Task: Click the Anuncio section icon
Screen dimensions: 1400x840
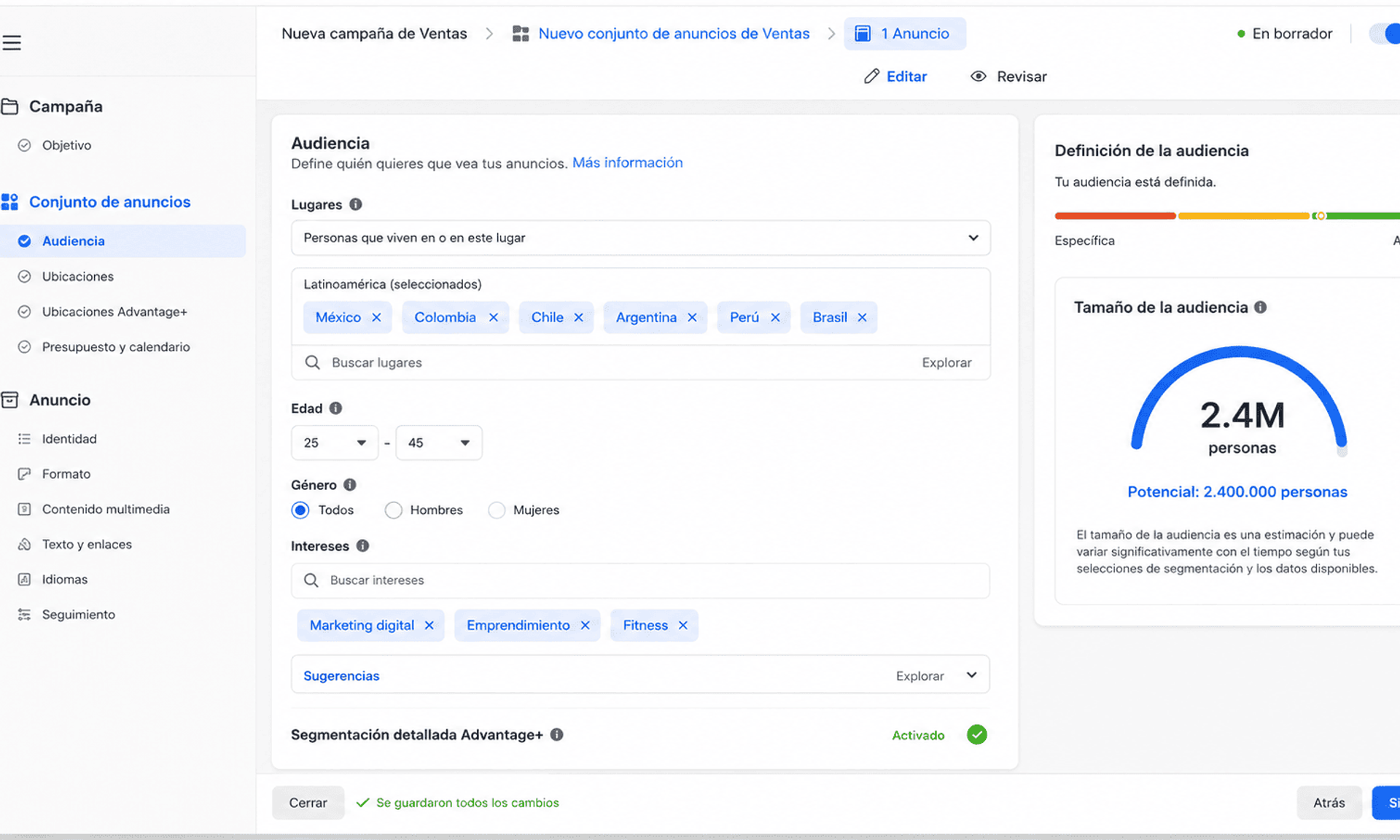Action: point(10,400)
